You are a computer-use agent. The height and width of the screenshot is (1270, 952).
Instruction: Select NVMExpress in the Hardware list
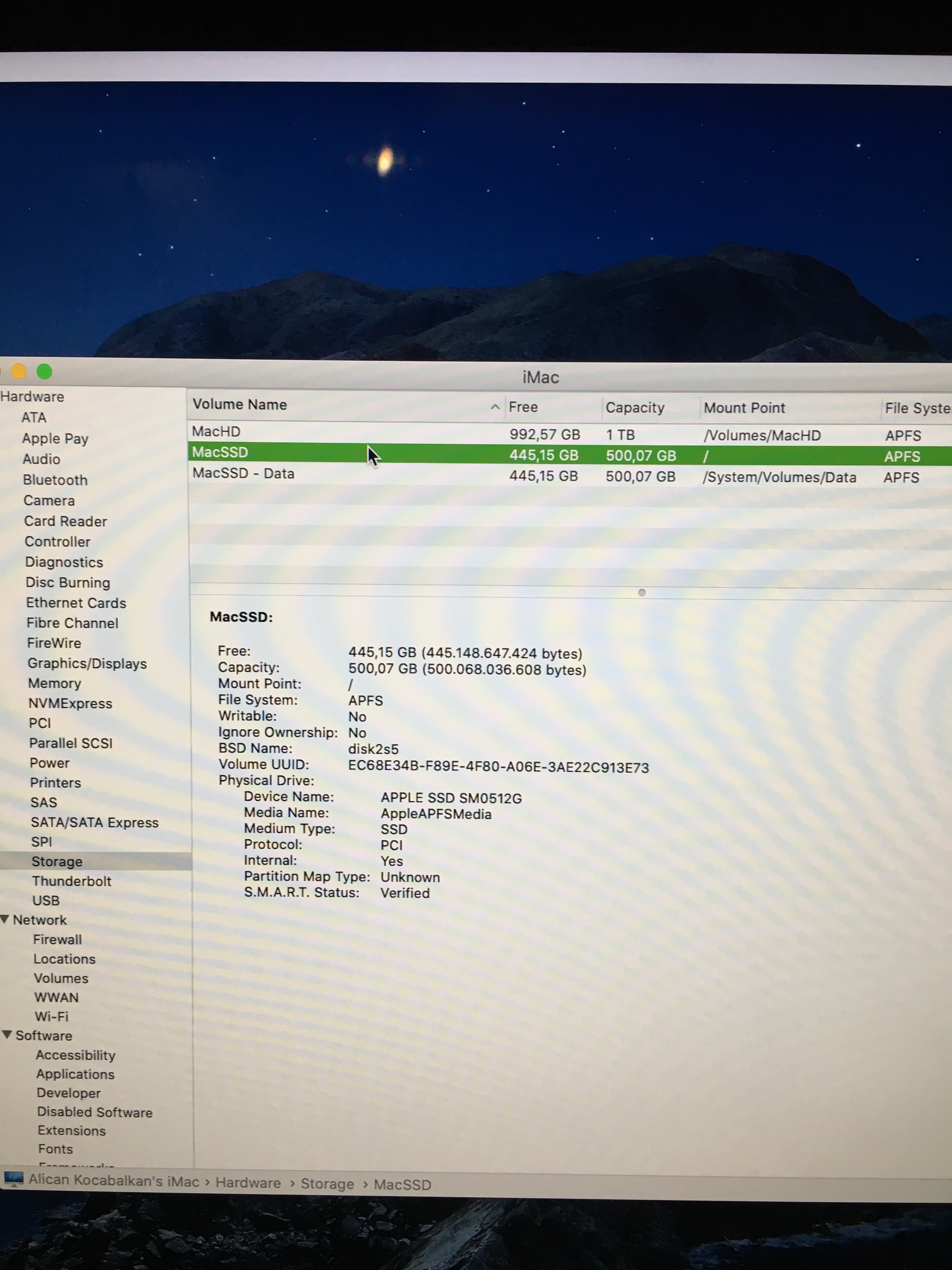[70, 703]
